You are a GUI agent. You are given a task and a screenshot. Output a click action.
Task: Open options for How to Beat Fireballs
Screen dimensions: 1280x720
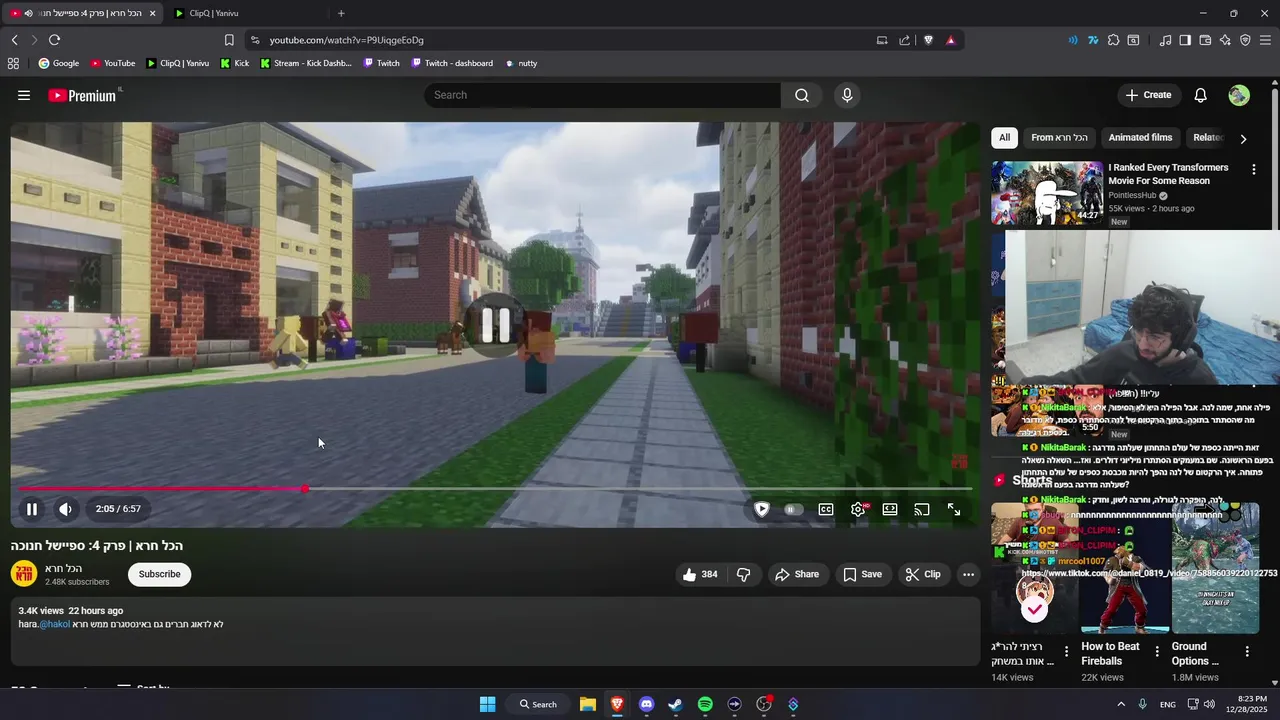(1157, 651)
